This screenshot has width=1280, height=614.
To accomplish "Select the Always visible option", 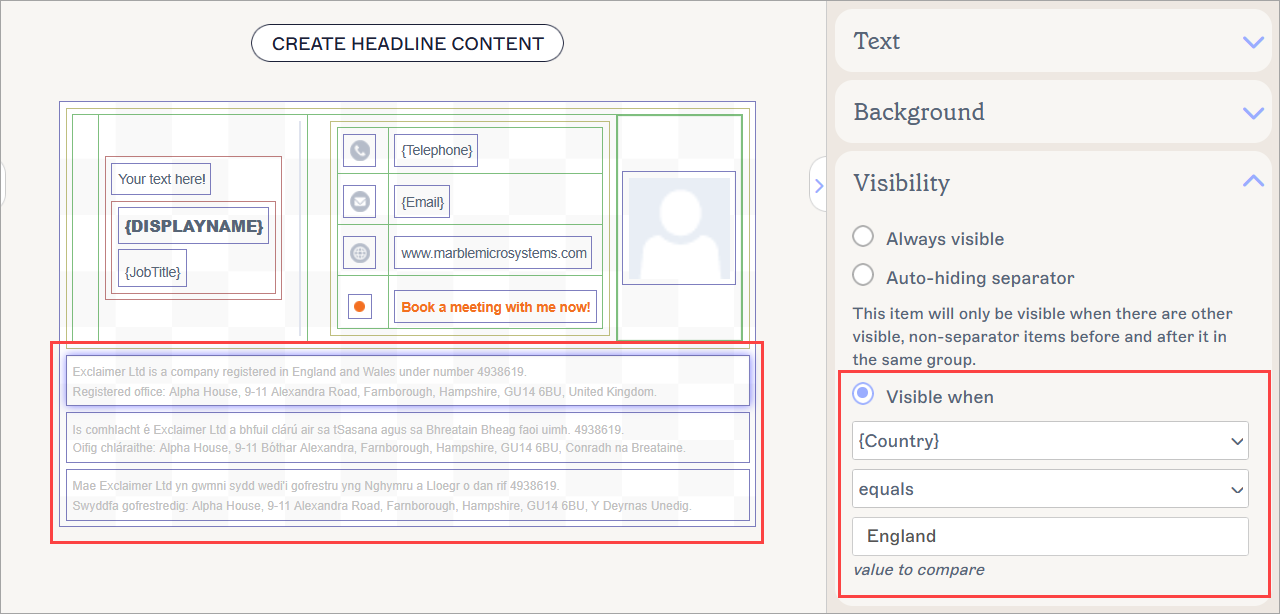I will click(862, 238).
